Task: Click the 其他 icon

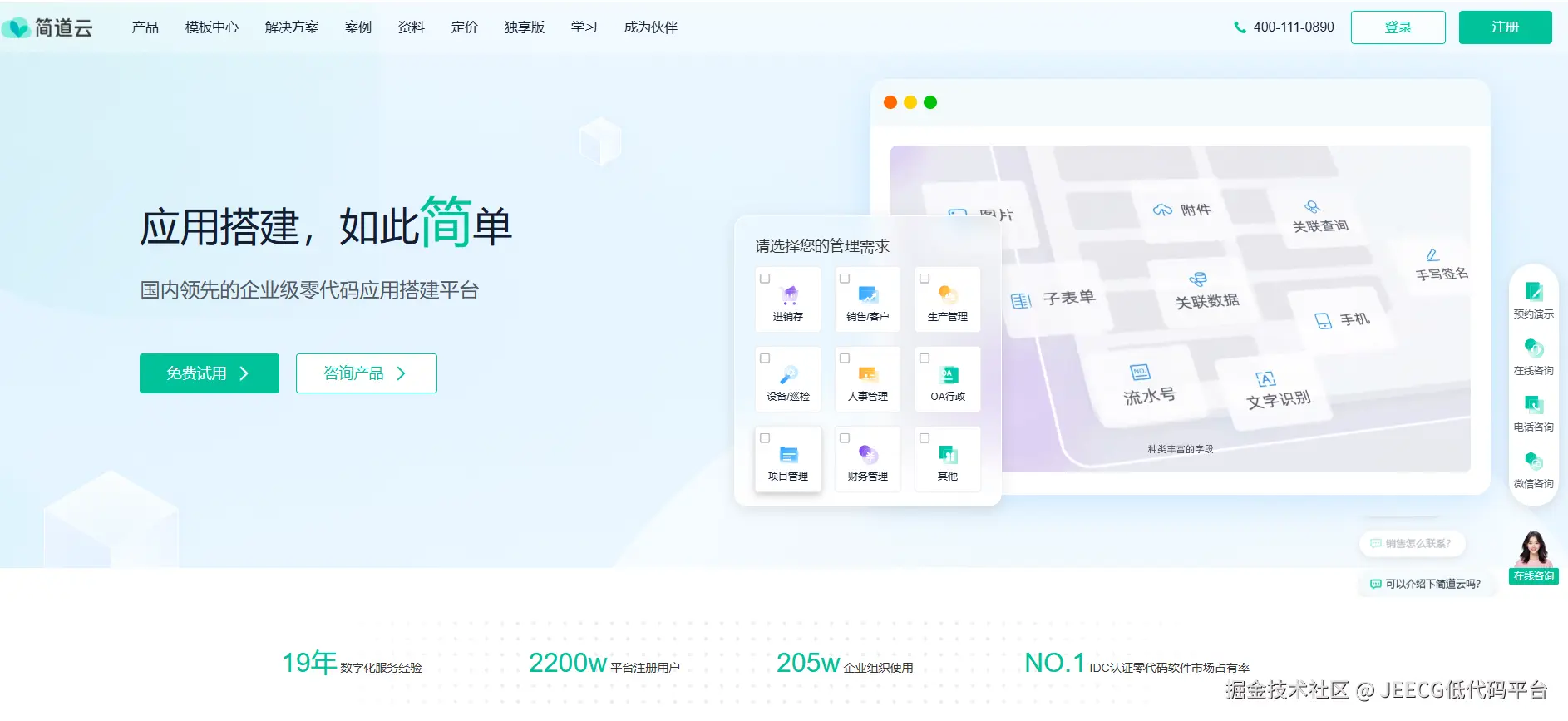Action: 948,455
